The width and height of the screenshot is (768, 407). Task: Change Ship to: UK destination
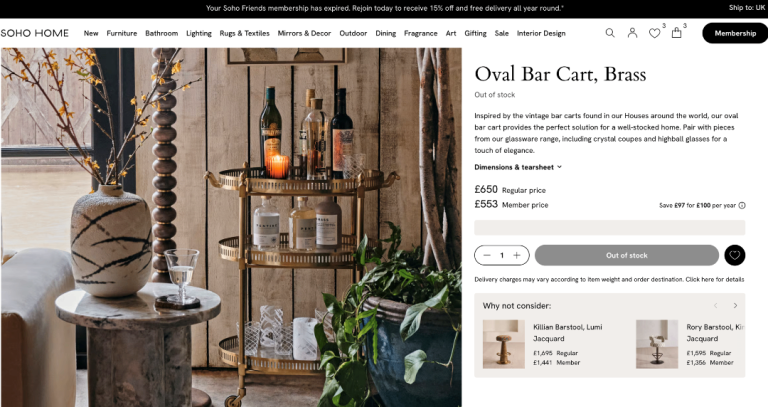coord(746,8)
